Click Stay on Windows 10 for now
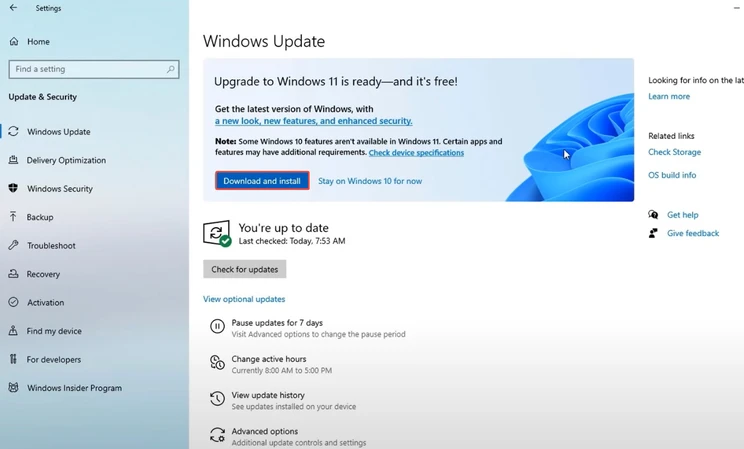 pos(370,181)
